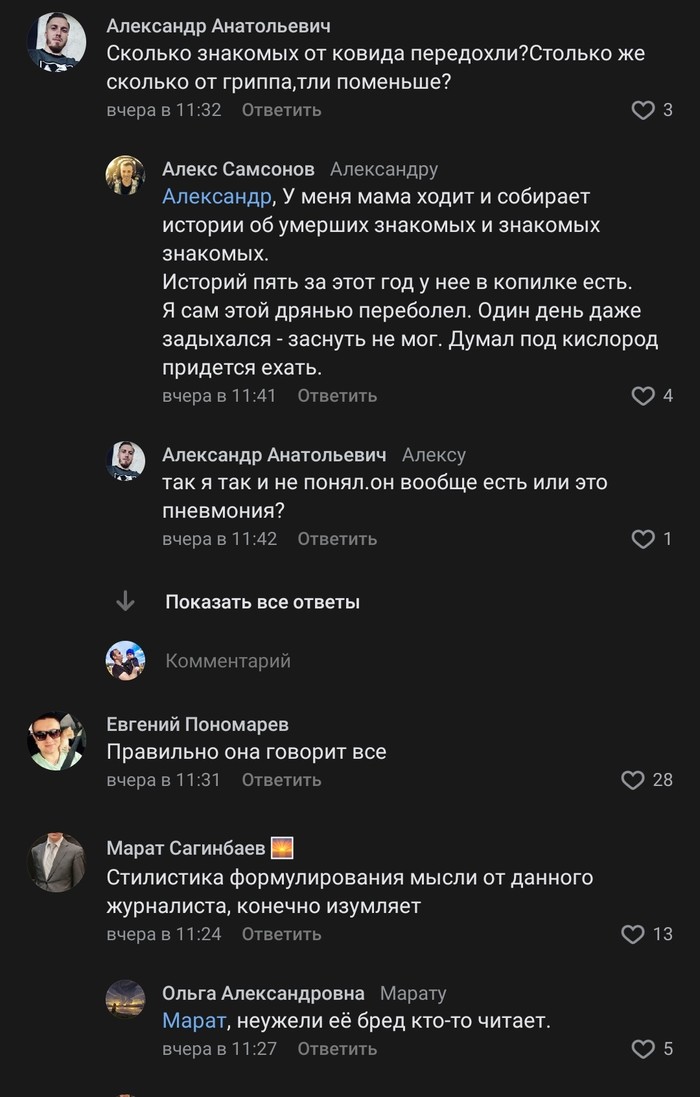Reply to Алекс Самсонов's 11:41 comment
Screen dimensions: 700x1097
(x=337, y=396)
